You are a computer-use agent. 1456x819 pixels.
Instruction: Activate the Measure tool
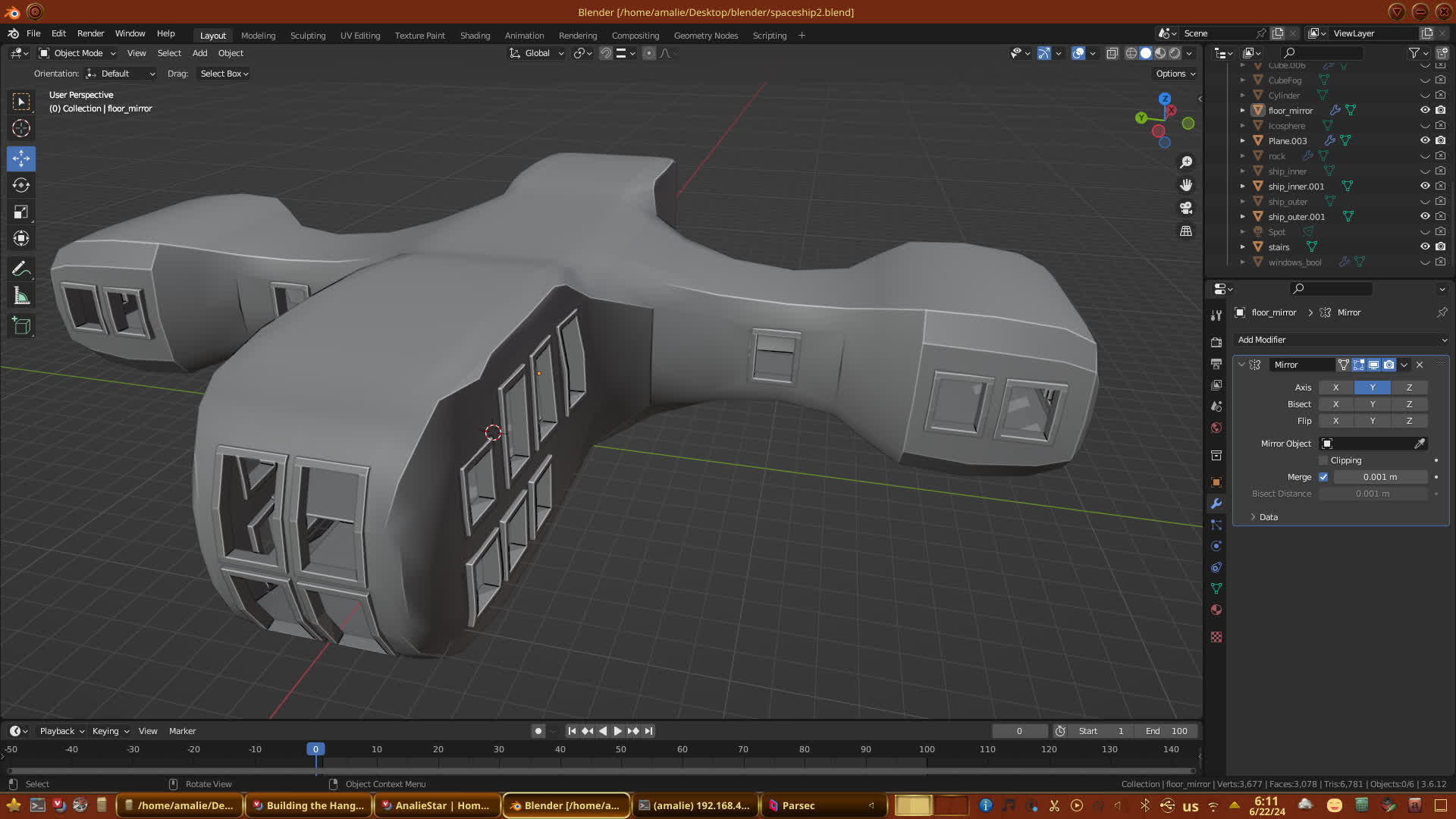21,297
